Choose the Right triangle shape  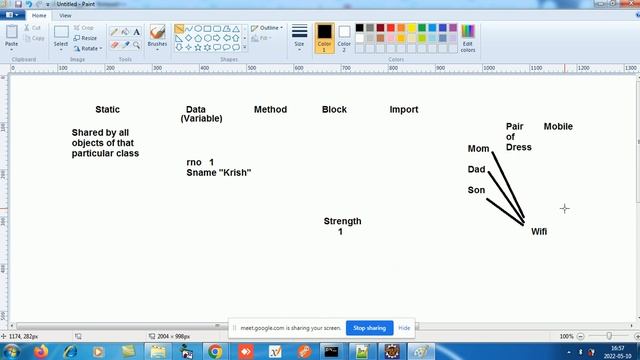[179, 38]
